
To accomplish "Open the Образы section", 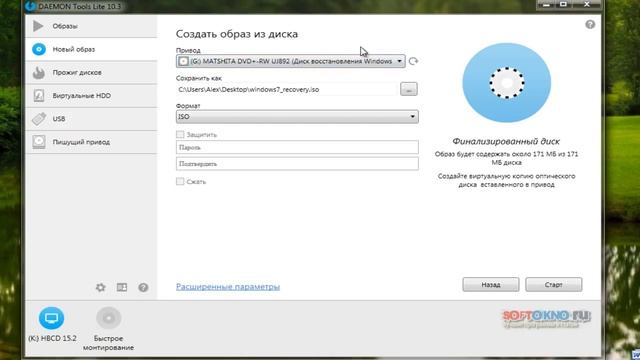I will (x=91, y=26).
